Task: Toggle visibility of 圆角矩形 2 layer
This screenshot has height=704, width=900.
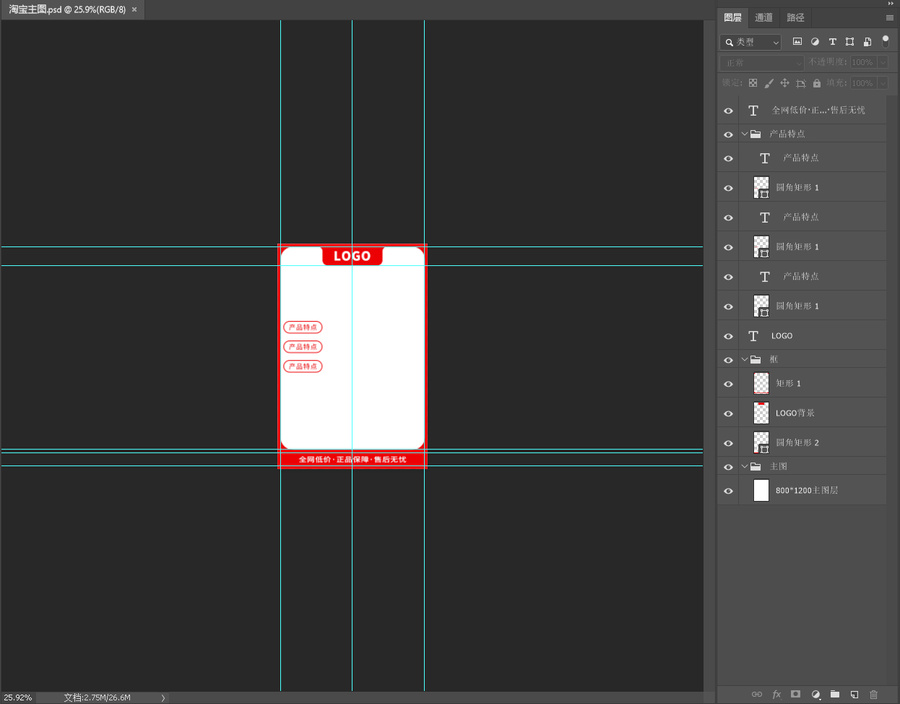Action: coord(728,444)
